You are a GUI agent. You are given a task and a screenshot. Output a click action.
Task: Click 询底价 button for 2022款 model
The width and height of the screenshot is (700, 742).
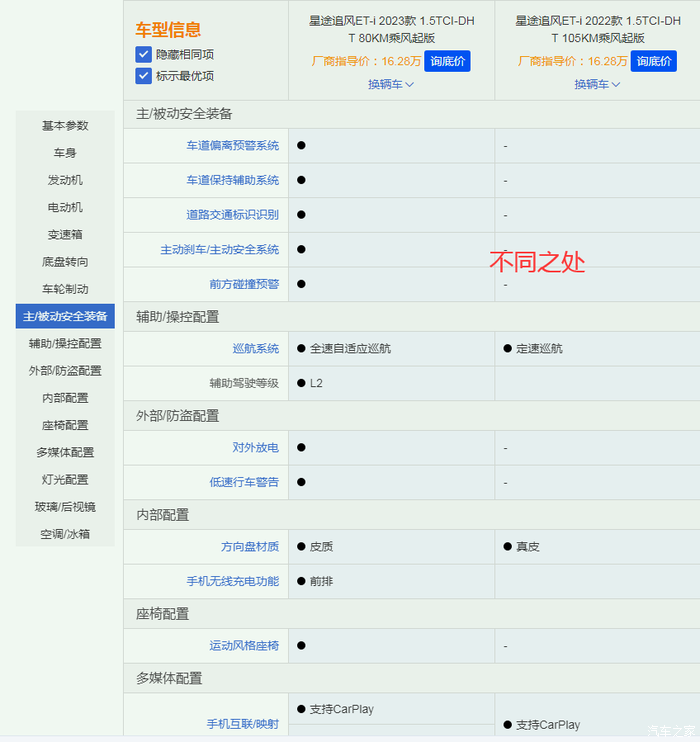[x=653, y=61]
